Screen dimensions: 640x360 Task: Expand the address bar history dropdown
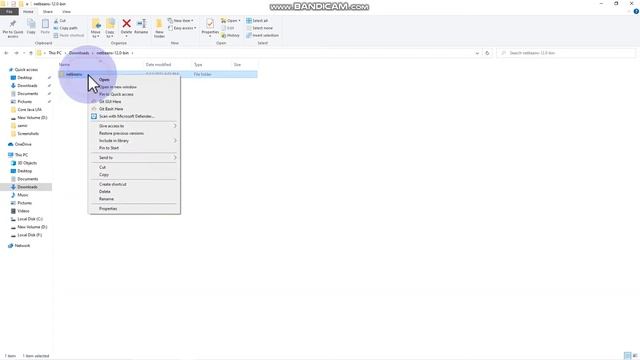pyautogui.click(x=477, y=53)
